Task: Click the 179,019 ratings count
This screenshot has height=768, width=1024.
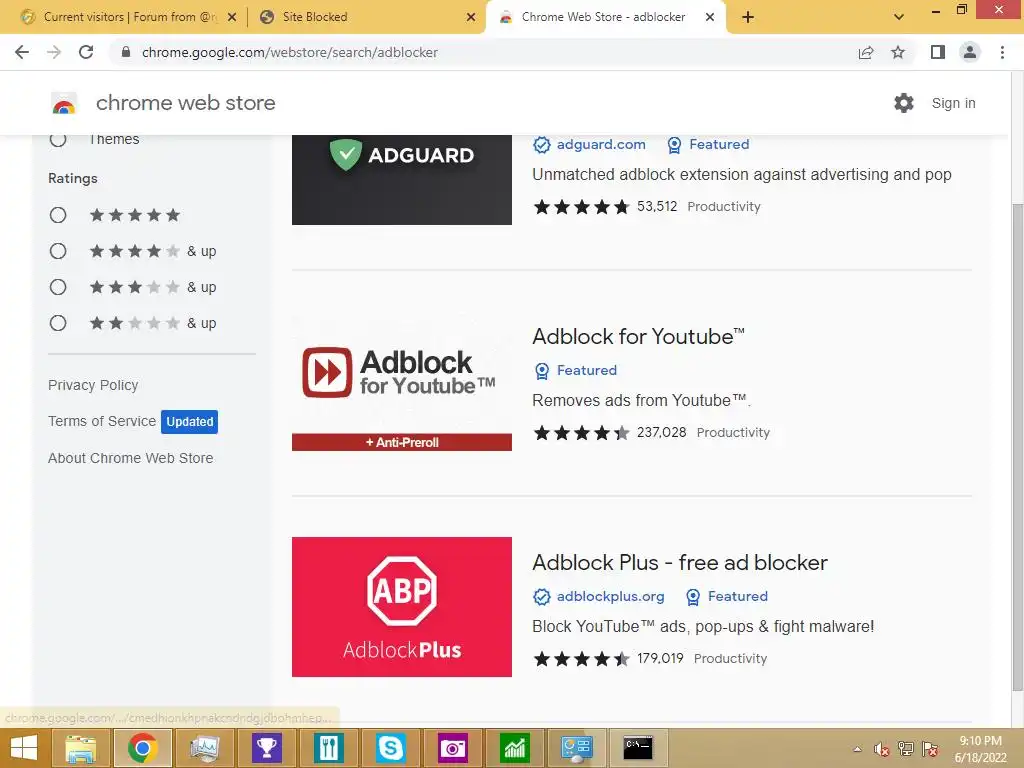Action: 660,658
